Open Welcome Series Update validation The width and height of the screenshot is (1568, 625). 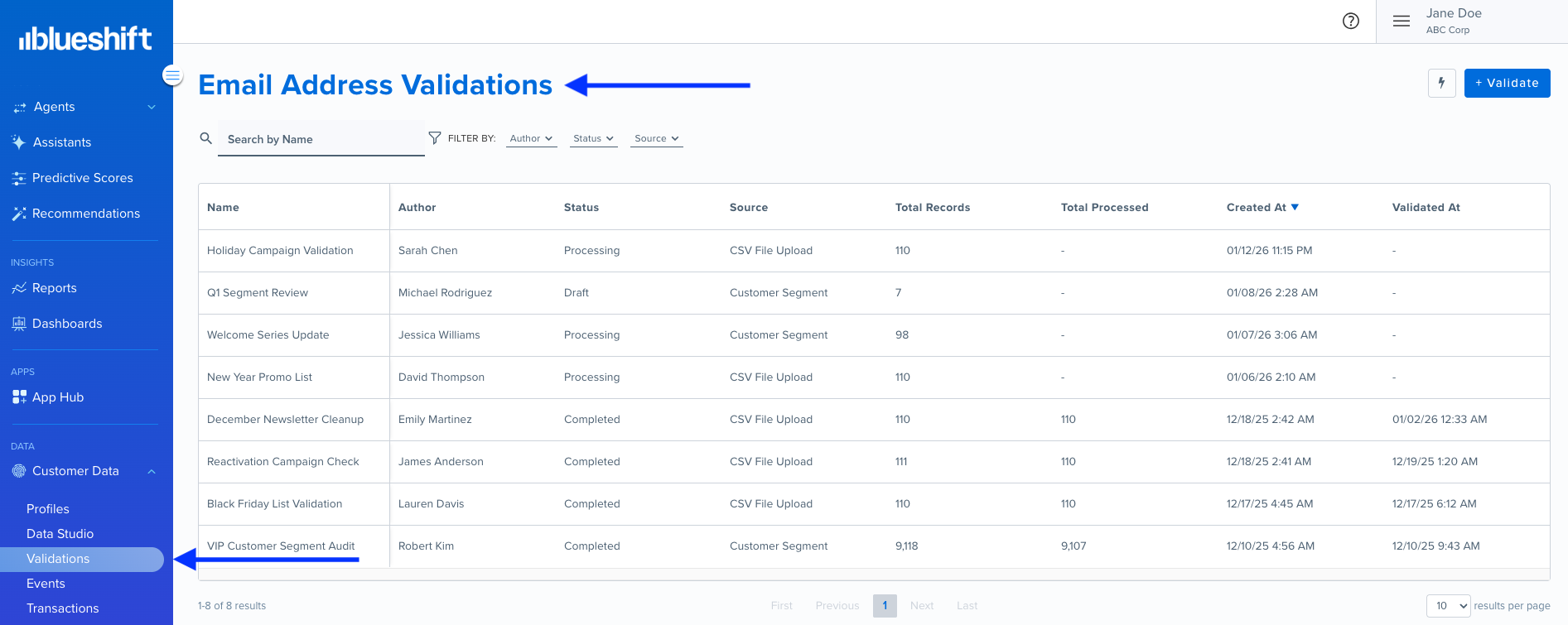[x=268, y=335]
